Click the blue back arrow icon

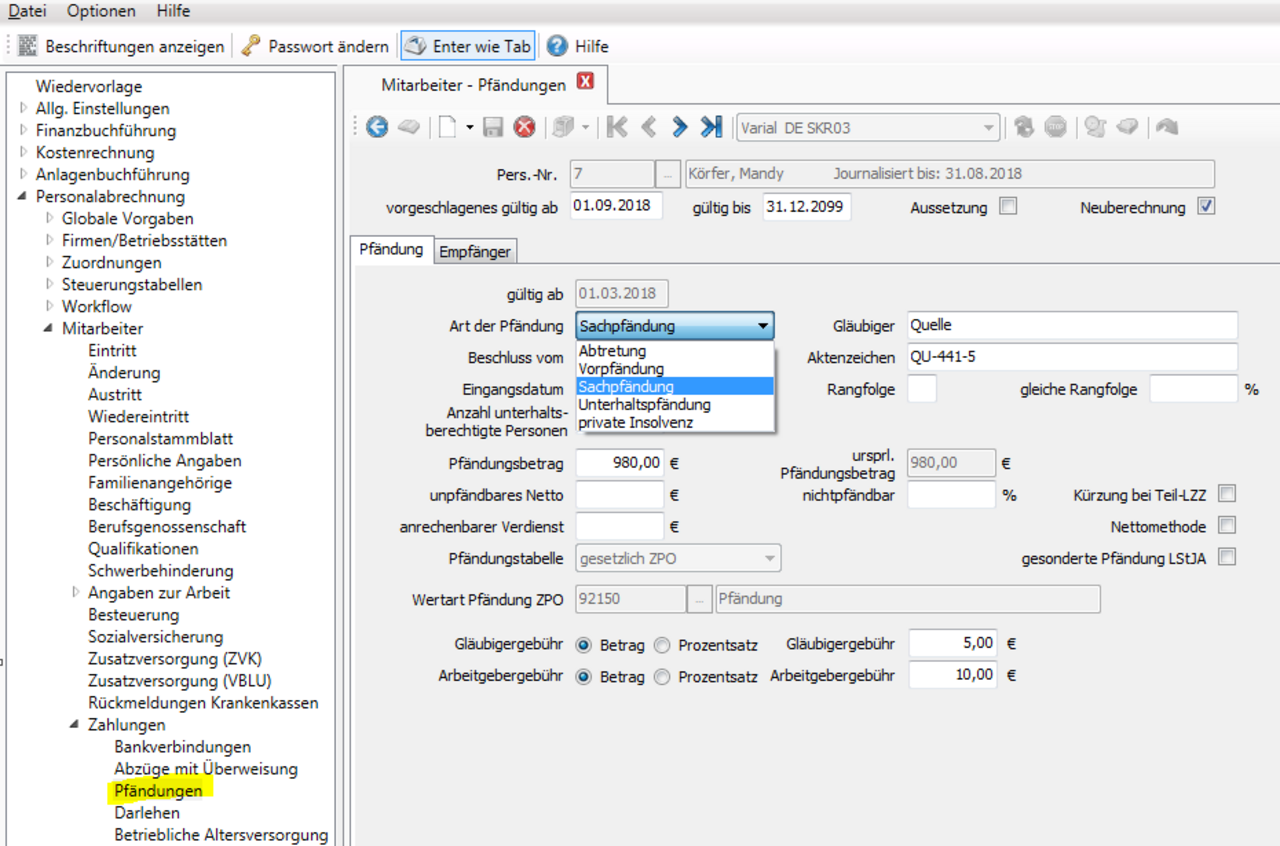(377, 127)
